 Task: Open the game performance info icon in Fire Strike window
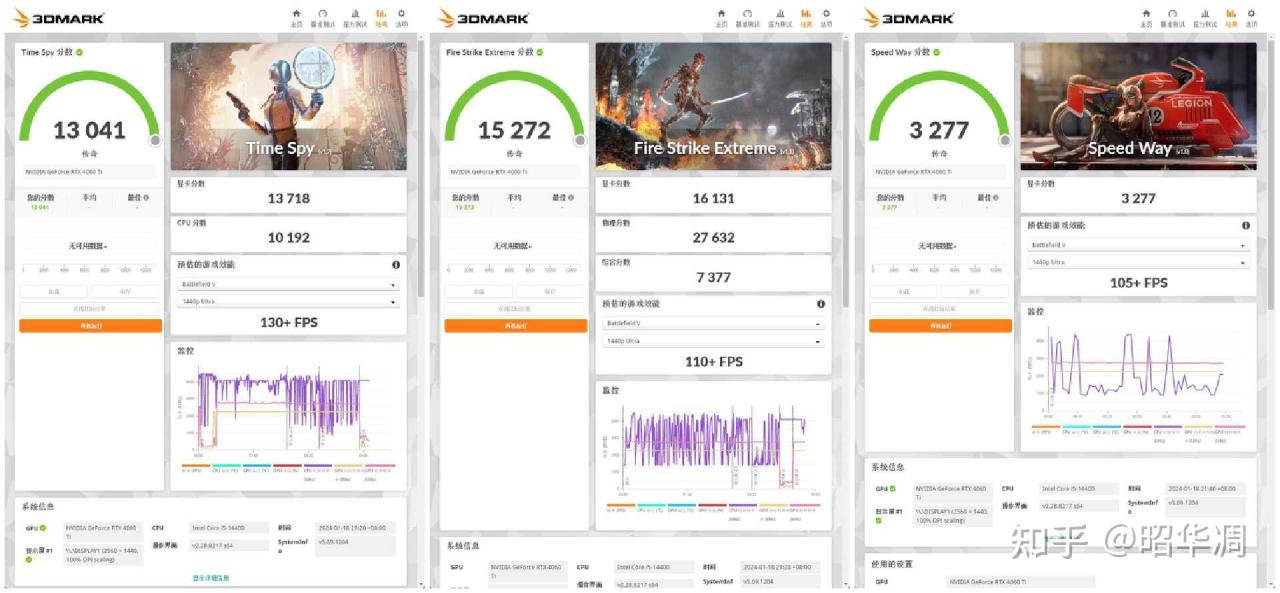821,304
